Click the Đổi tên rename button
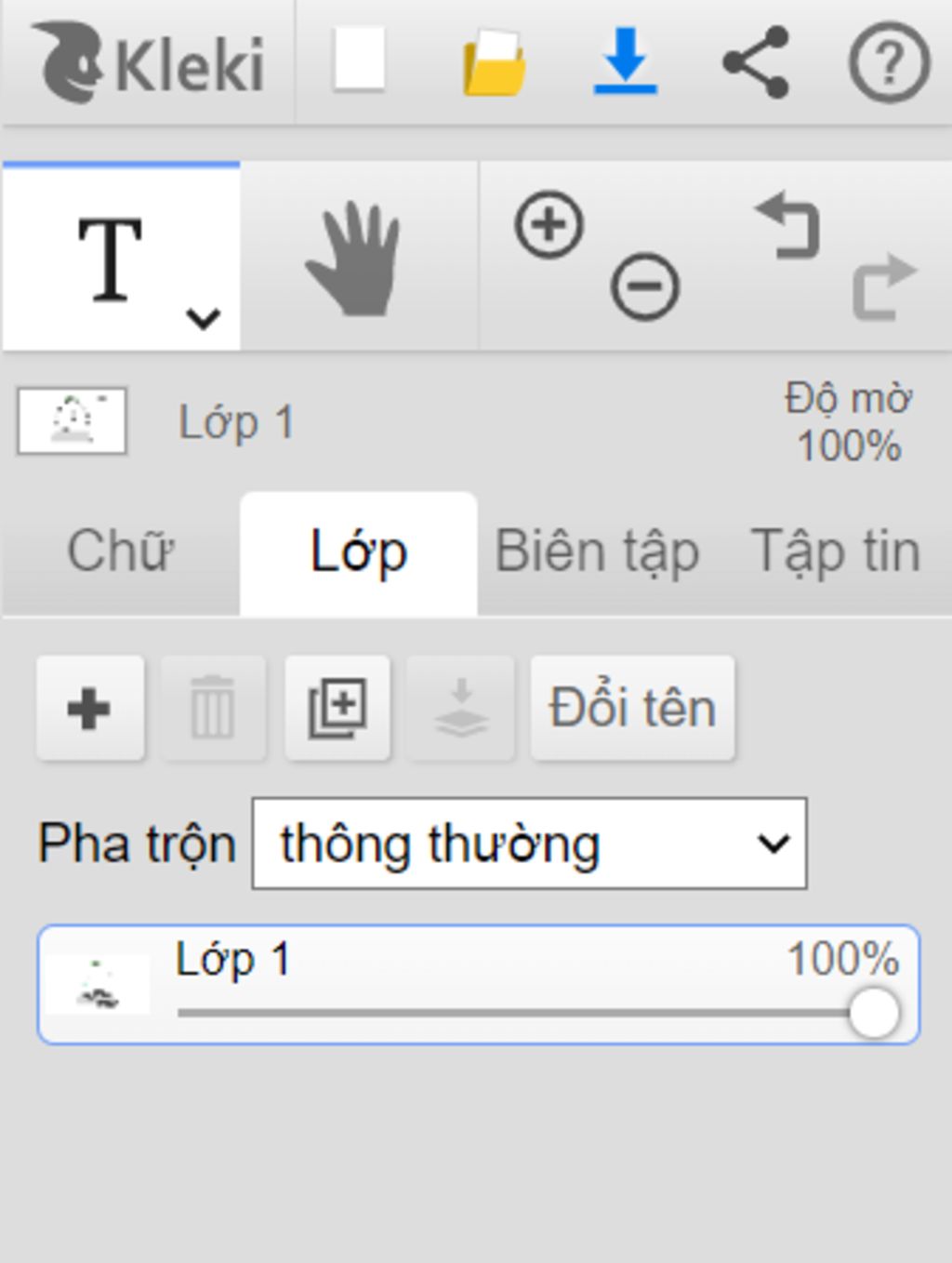 pos(632,709)
